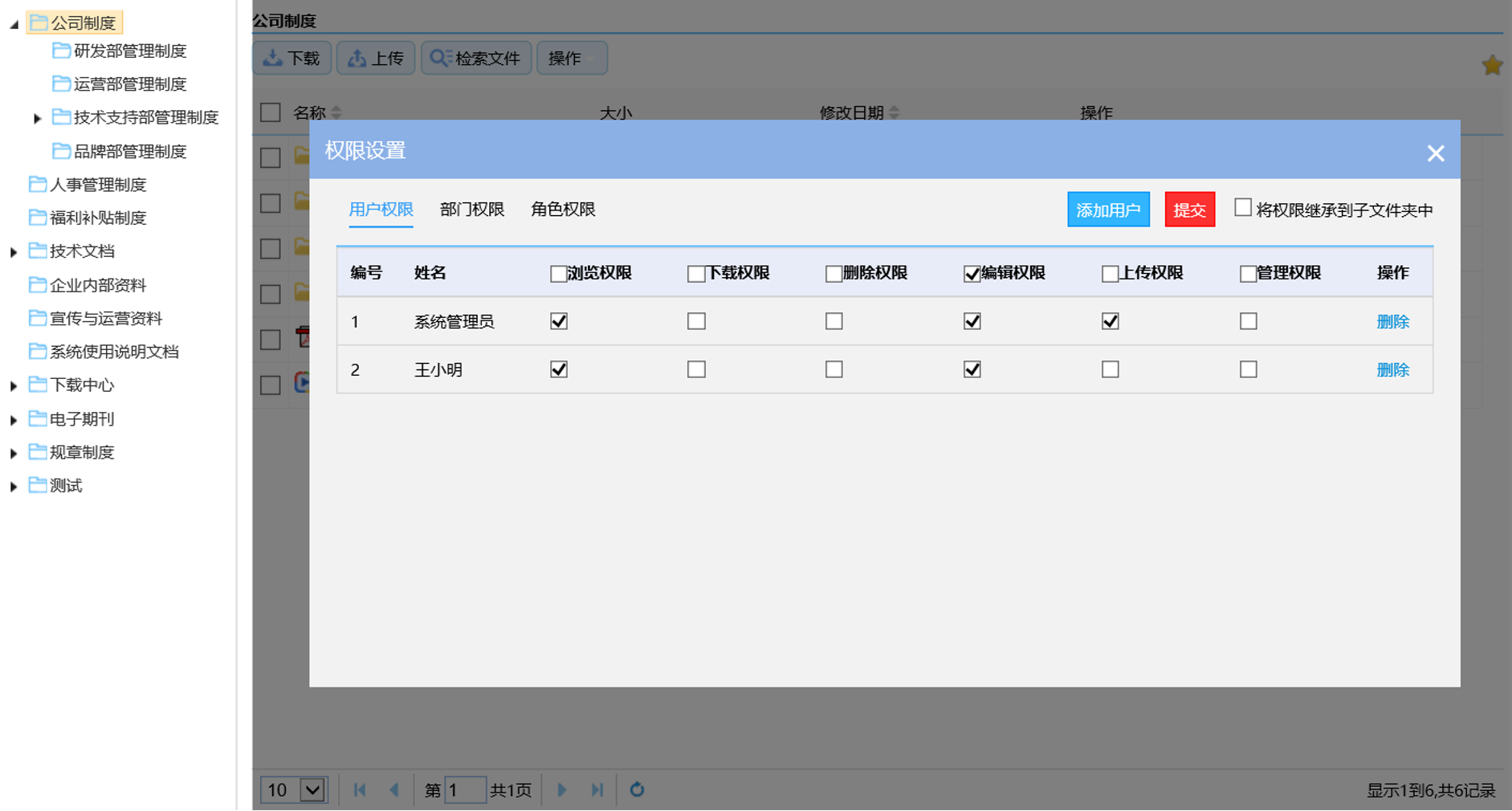Click the 显示1到6,共6记录 status text

pos(1431,791)
